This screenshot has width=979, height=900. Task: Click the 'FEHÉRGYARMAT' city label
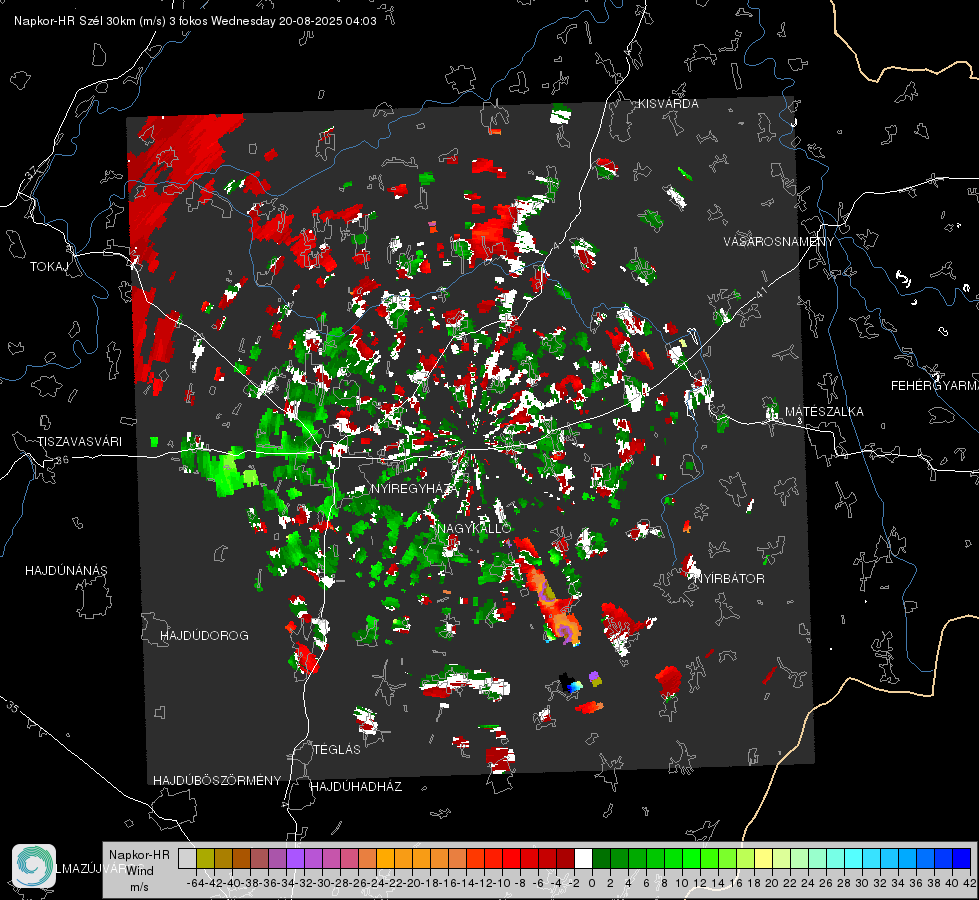click(935, 386)
